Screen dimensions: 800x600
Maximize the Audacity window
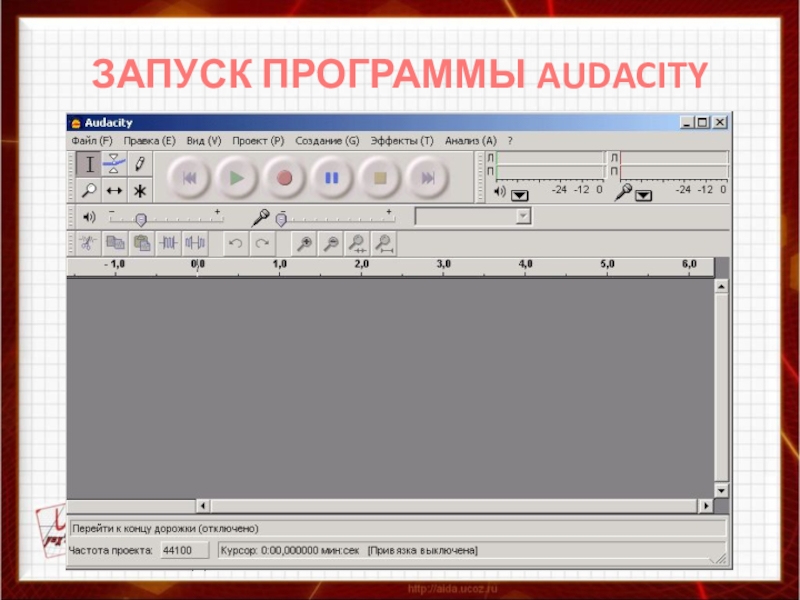coord(703,122)
